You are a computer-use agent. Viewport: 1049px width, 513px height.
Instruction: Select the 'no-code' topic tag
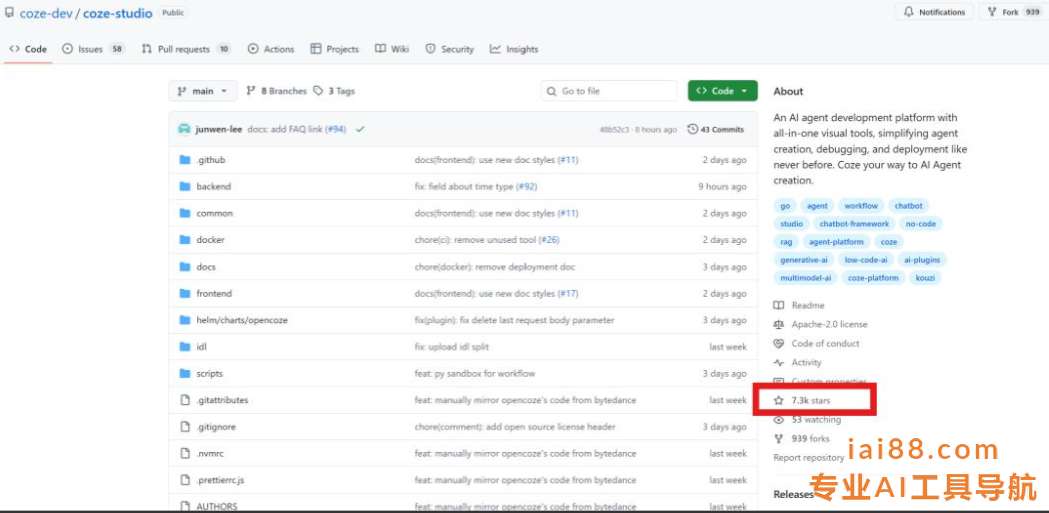(x=921, y=224)
